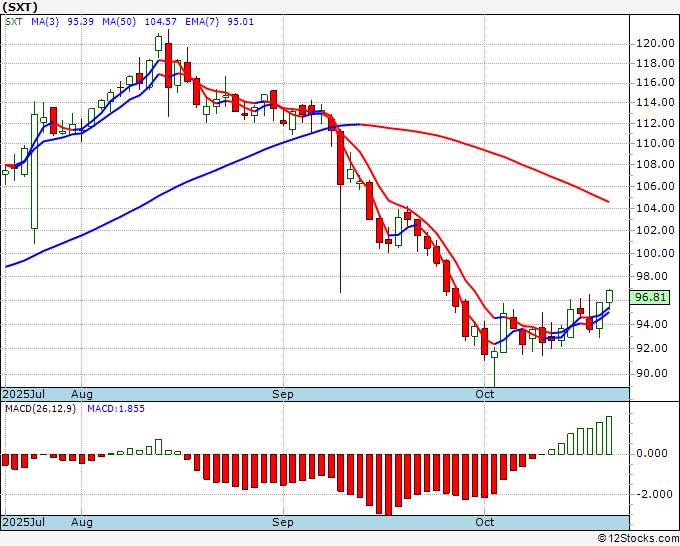Click the 116.00 price axis label
Viewport: 680px width, 546px height.
tap(655, 82)
